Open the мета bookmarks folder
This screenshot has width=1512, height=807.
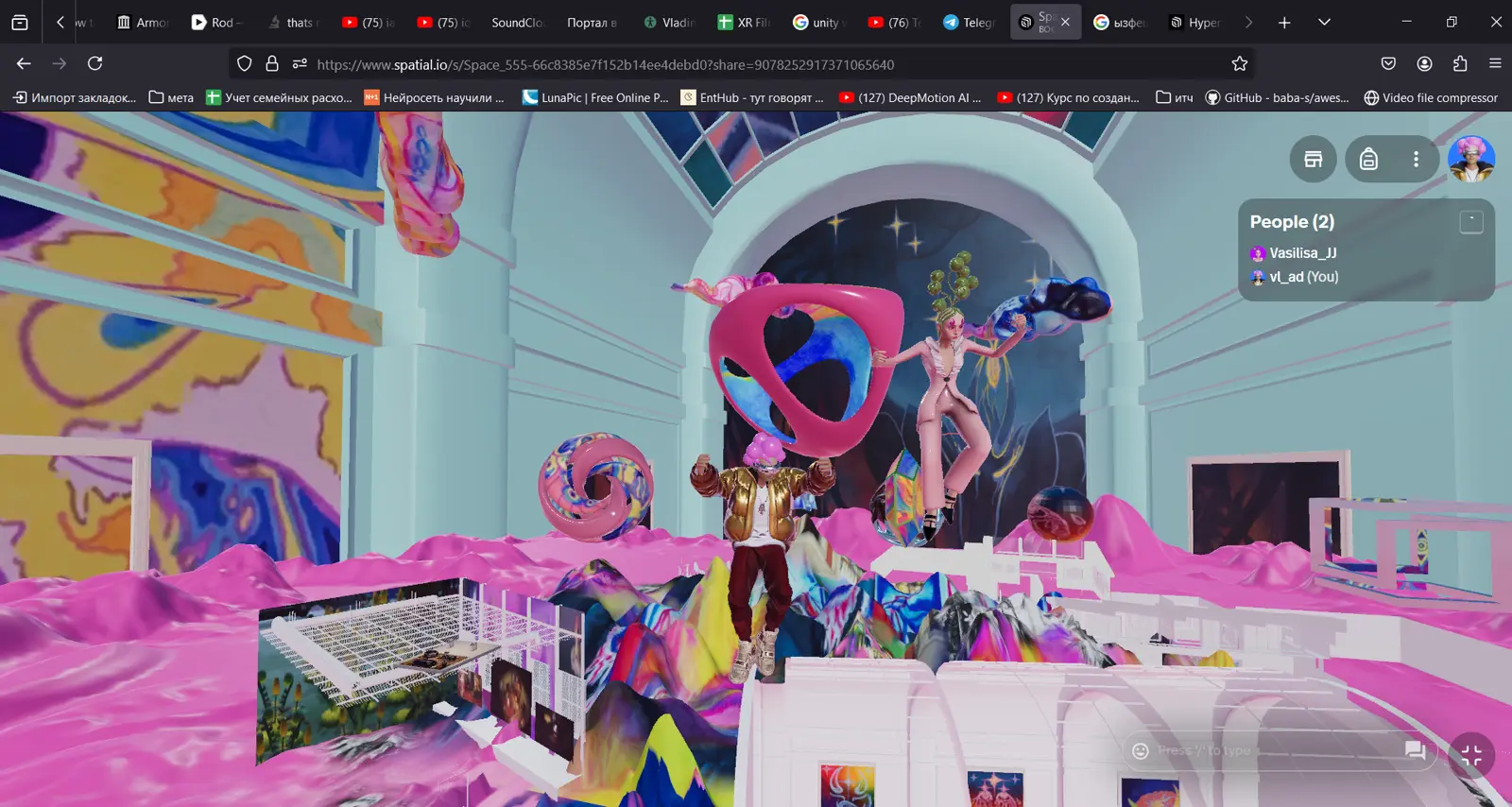pyautogui.click(x=171, y=97)
